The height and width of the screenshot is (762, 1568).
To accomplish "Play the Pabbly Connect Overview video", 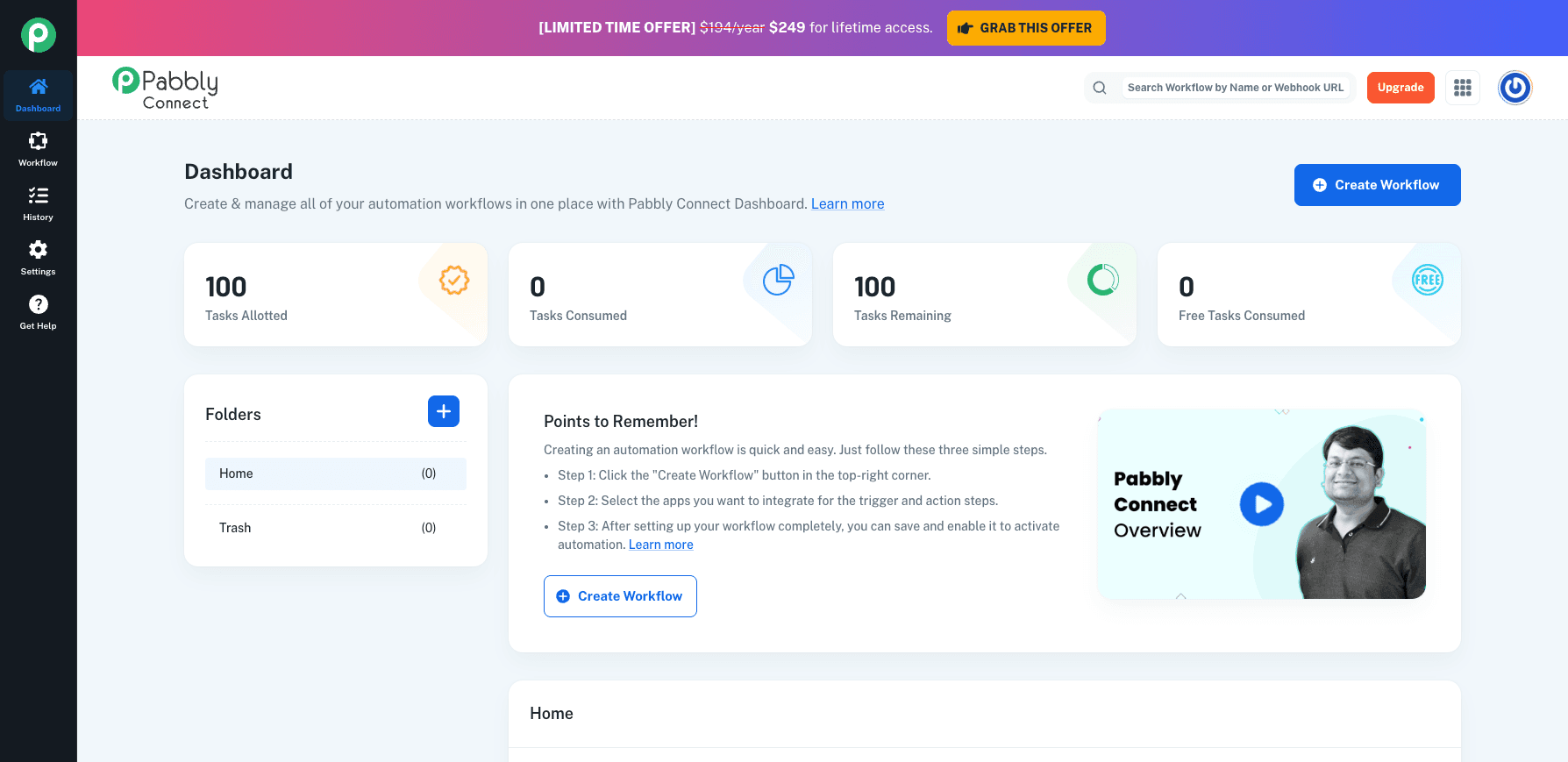I will 1262,504.
